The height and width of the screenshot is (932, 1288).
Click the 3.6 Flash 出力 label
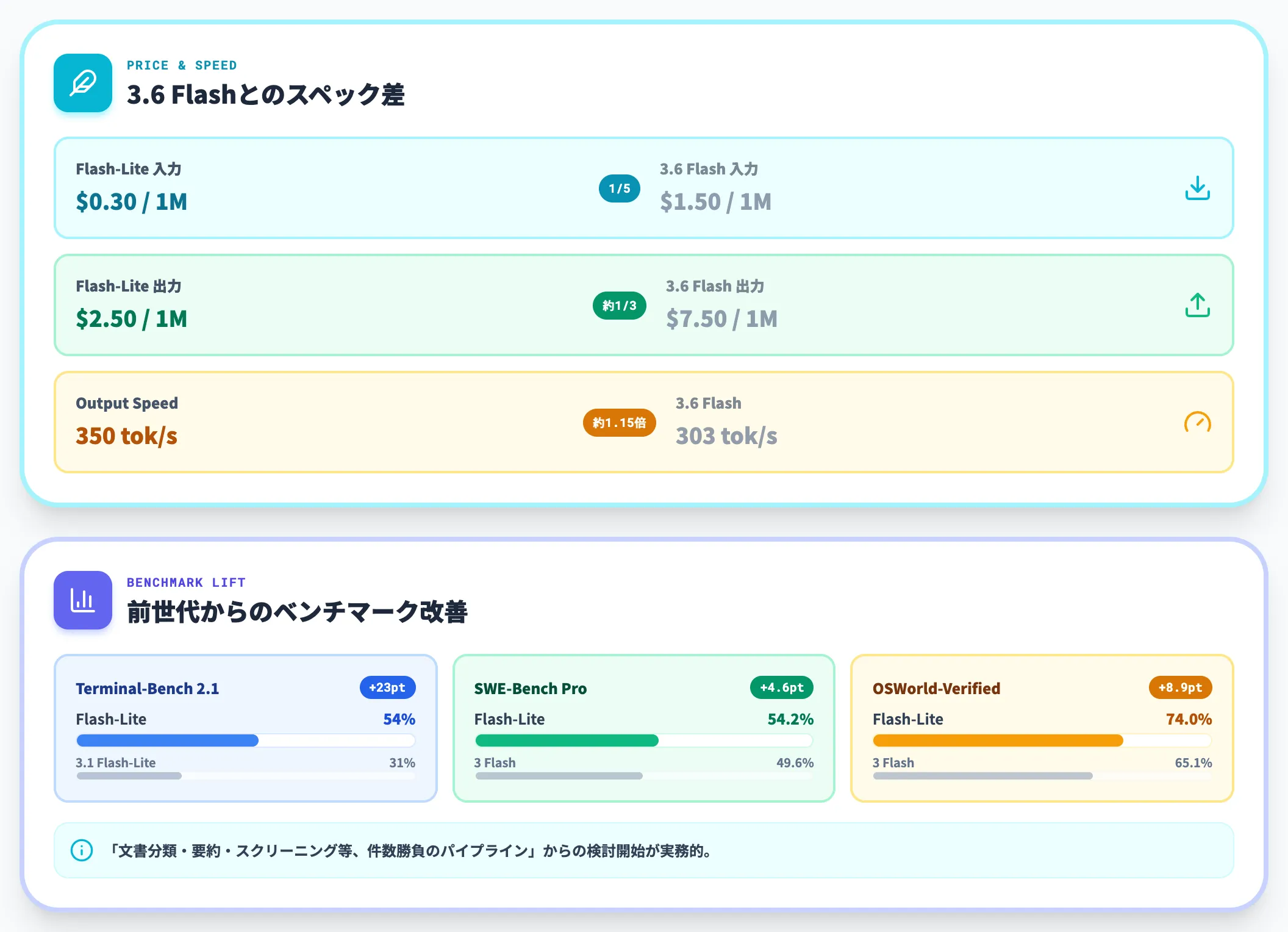[715, 286]
